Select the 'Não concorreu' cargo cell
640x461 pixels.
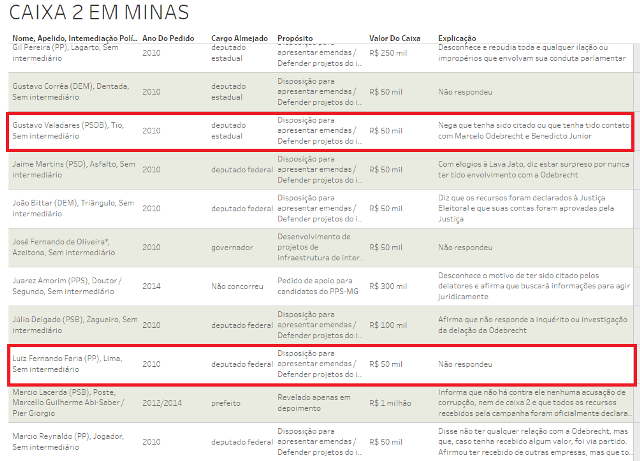[x=238, y=286]
